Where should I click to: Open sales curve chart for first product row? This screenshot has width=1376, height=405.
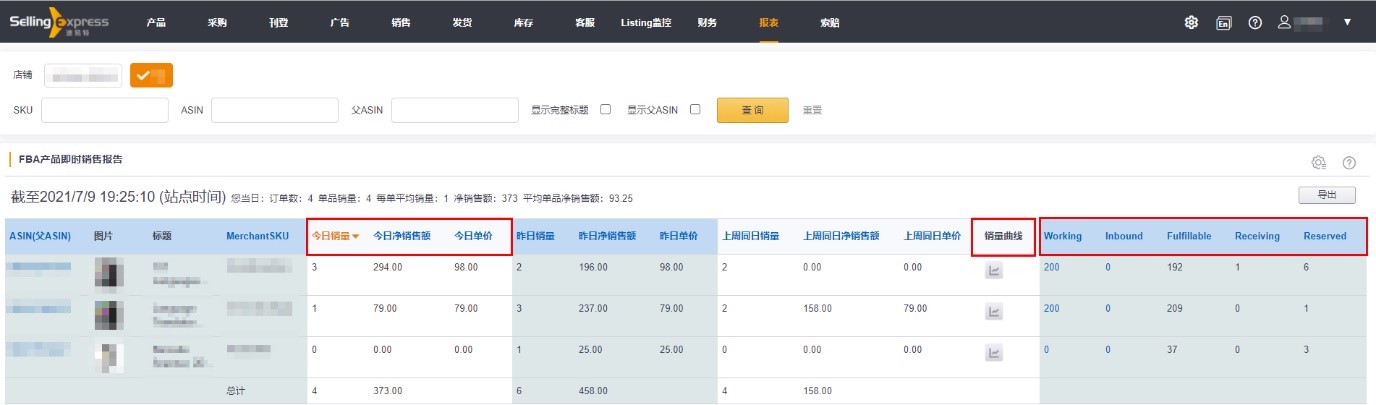pos(994,271)
